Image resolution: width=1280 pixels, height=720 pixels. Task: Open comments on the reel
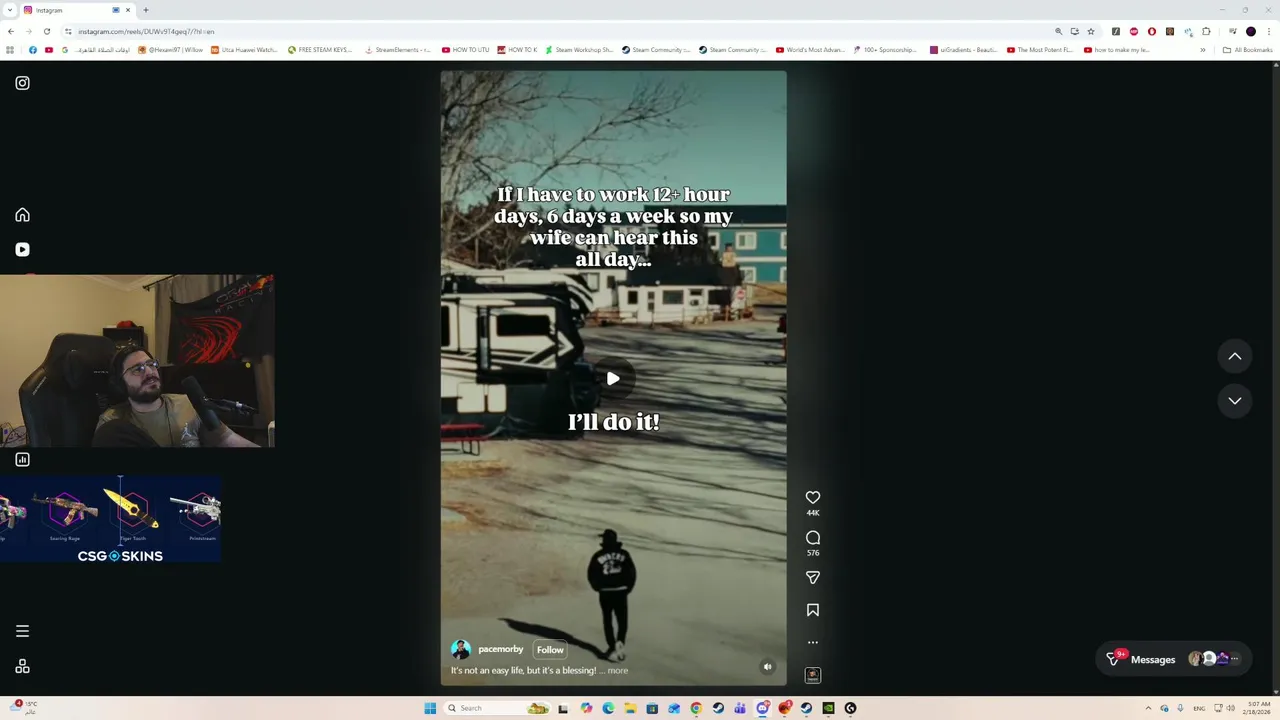(x=813, y=538)
